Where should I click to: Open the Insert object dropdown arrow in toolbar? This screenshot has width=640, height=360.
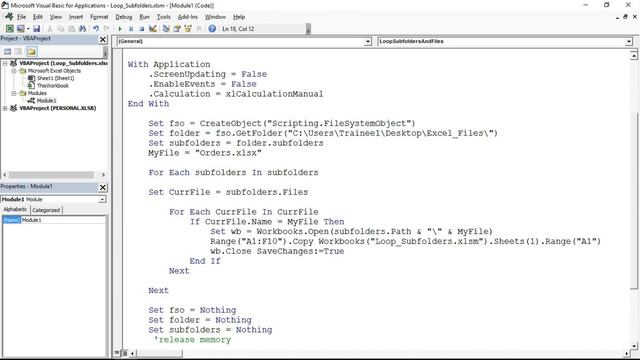28,29
